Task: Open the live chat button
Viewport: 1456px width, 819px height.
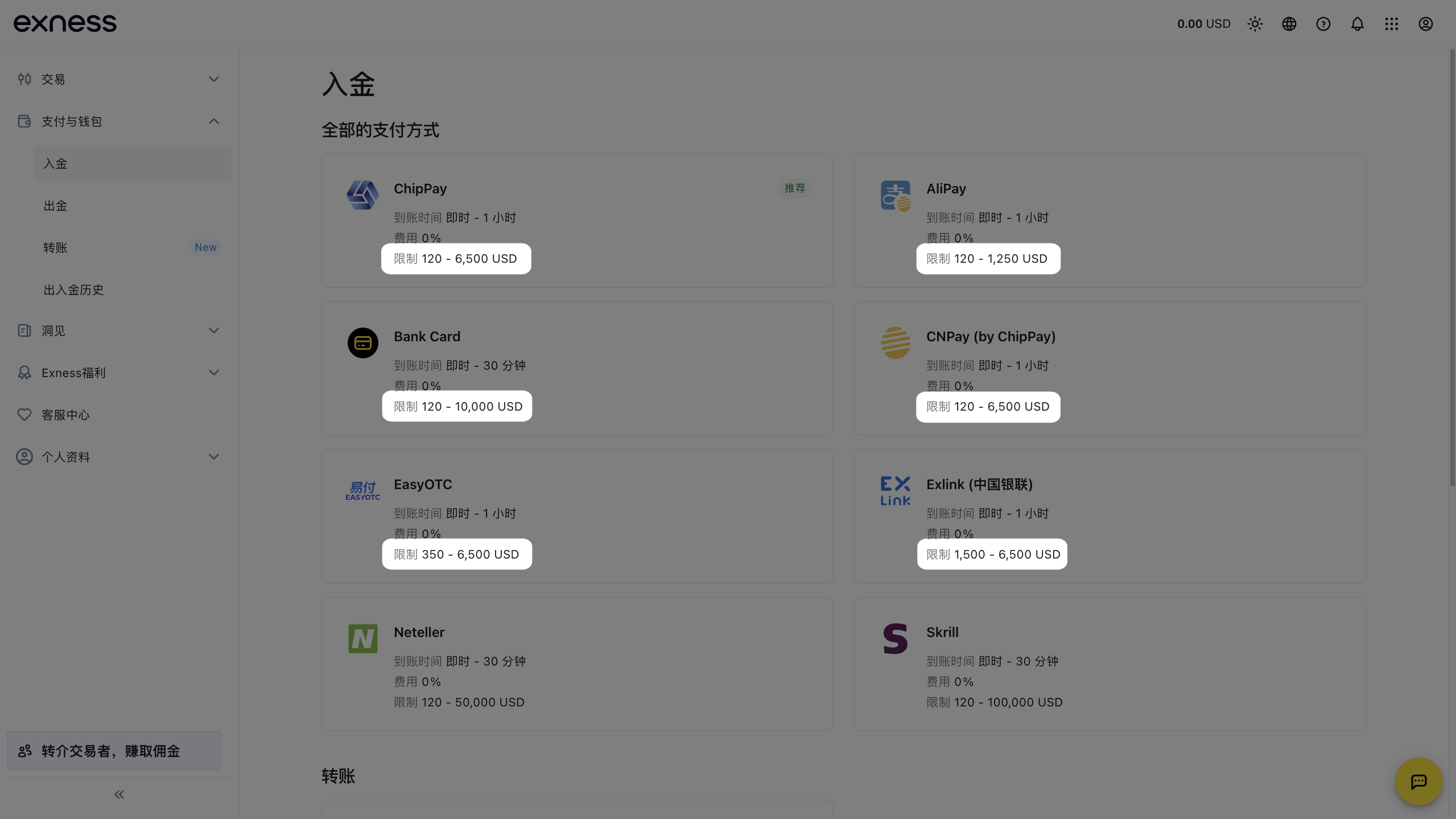Action: click(x=1419, y=782)
